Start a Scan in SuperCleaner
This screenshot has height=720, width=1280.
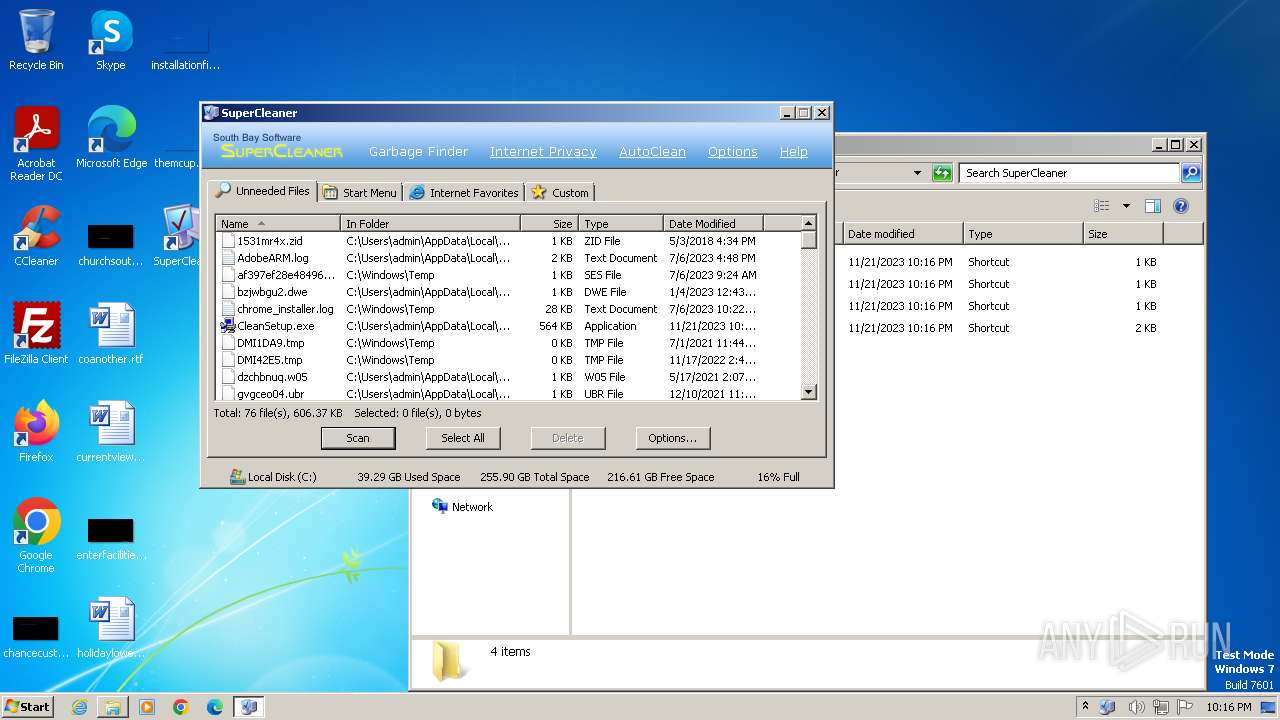click(358, 438)
